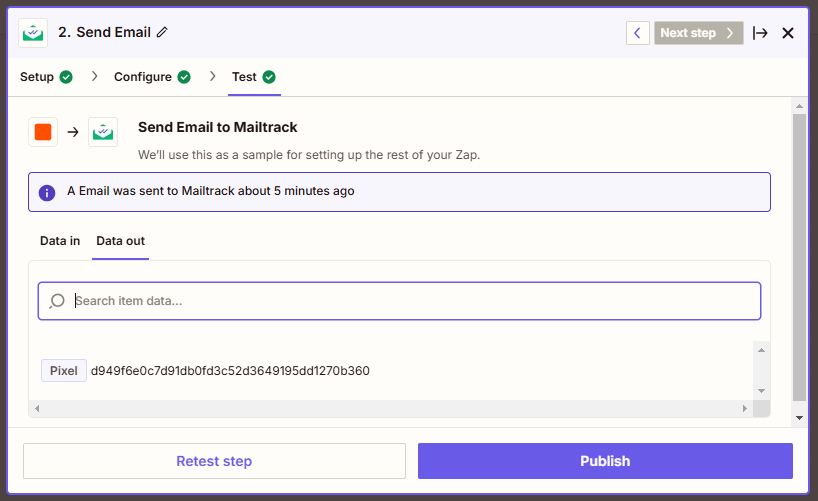Close the Send Email step panel

coord(788,33)
